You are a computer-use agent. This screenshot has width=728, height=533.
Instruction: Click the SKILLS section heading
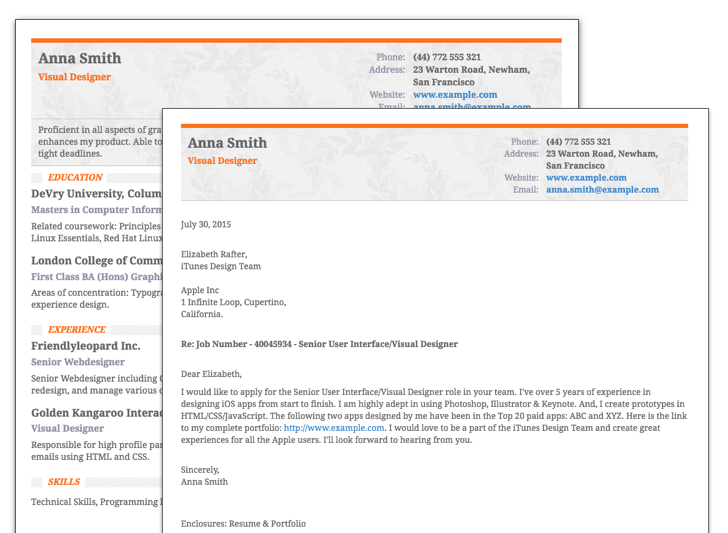click(x=64, y=482)
